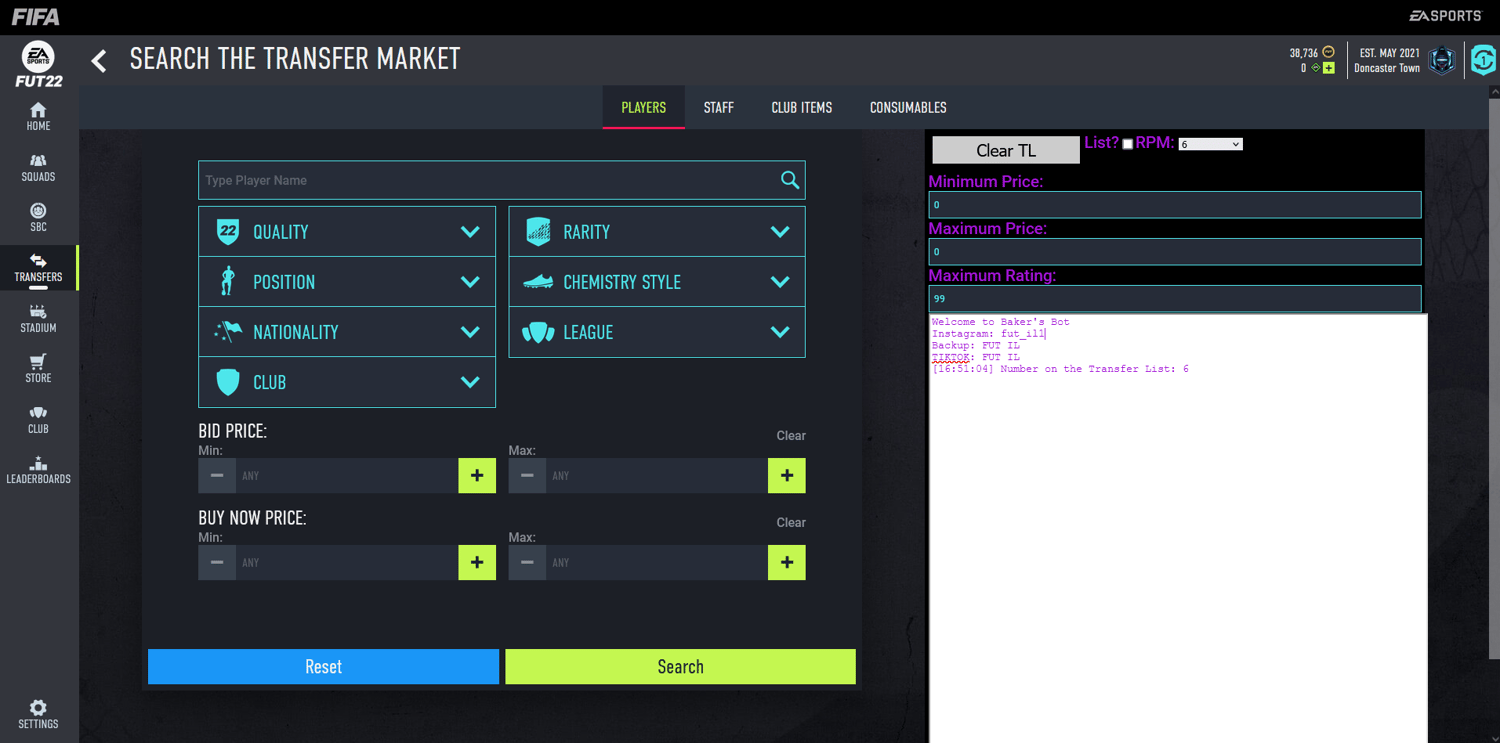Click the magnifier icon in the player name field

[790, 180]
